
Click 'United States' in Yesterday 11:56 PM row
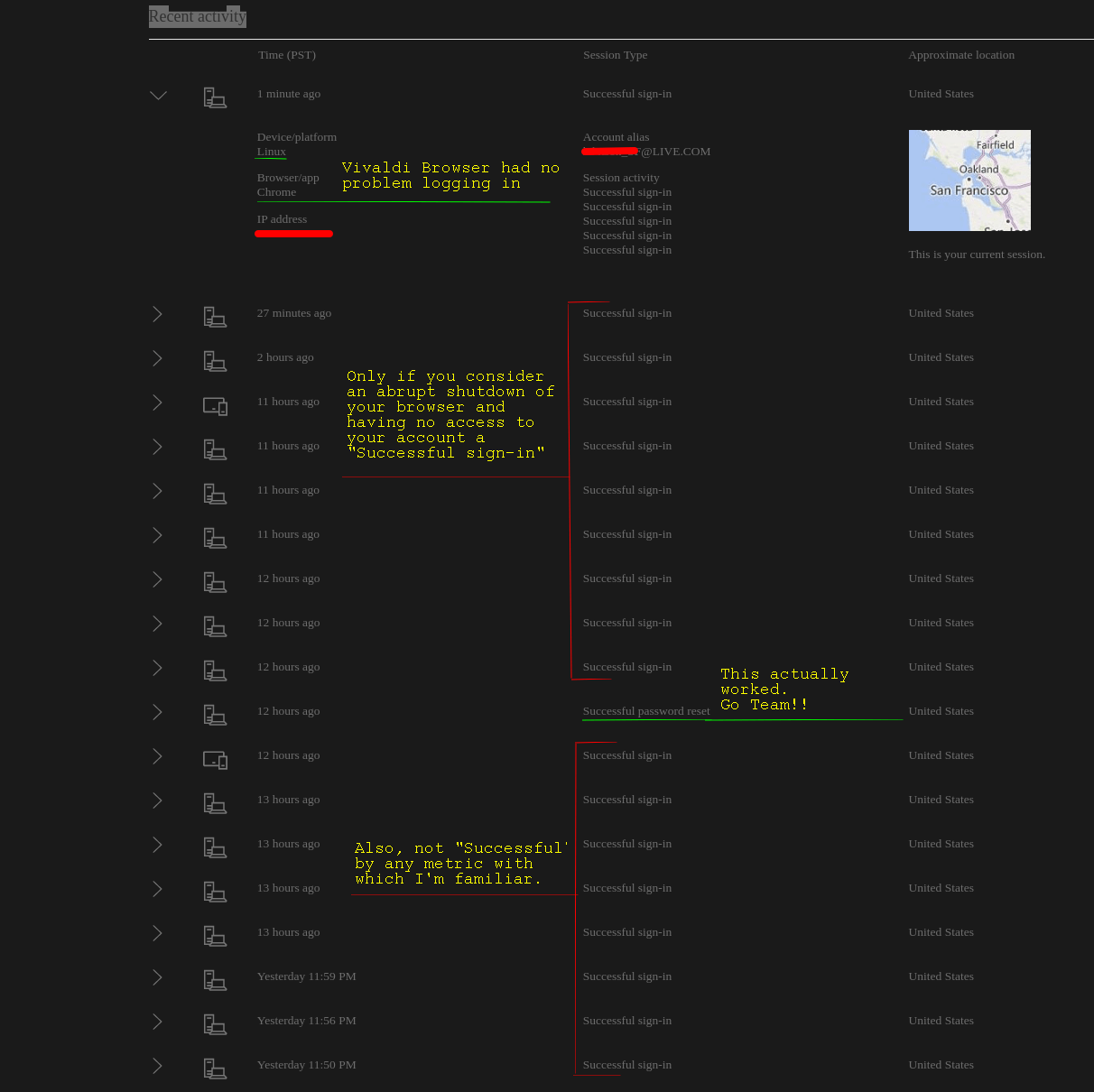coord(941,1021)
